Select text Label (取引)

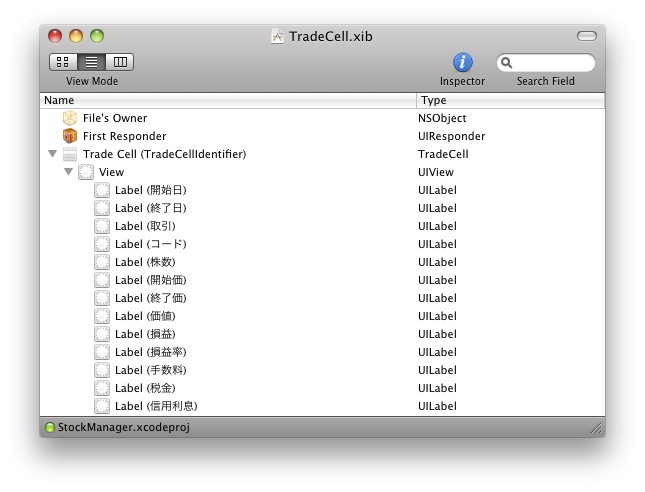[145, 226]
